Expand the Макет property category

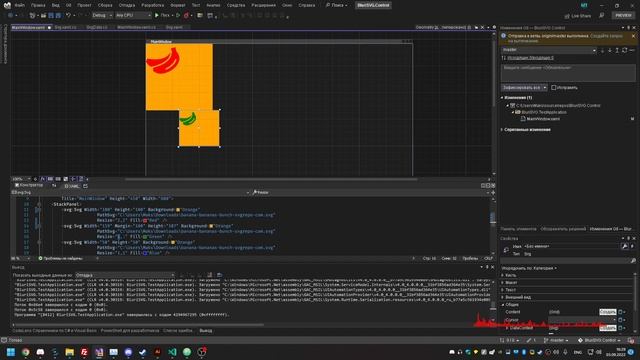(503, 283)
